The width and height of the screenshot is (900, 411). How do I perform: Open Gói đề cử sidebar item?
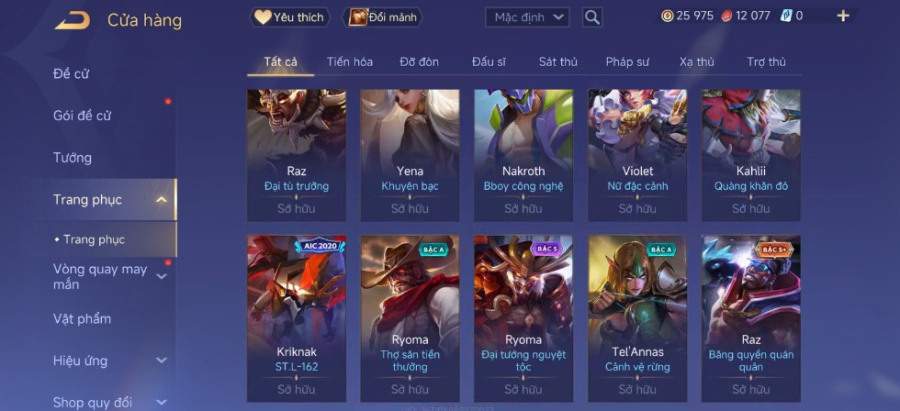point(82,115)
